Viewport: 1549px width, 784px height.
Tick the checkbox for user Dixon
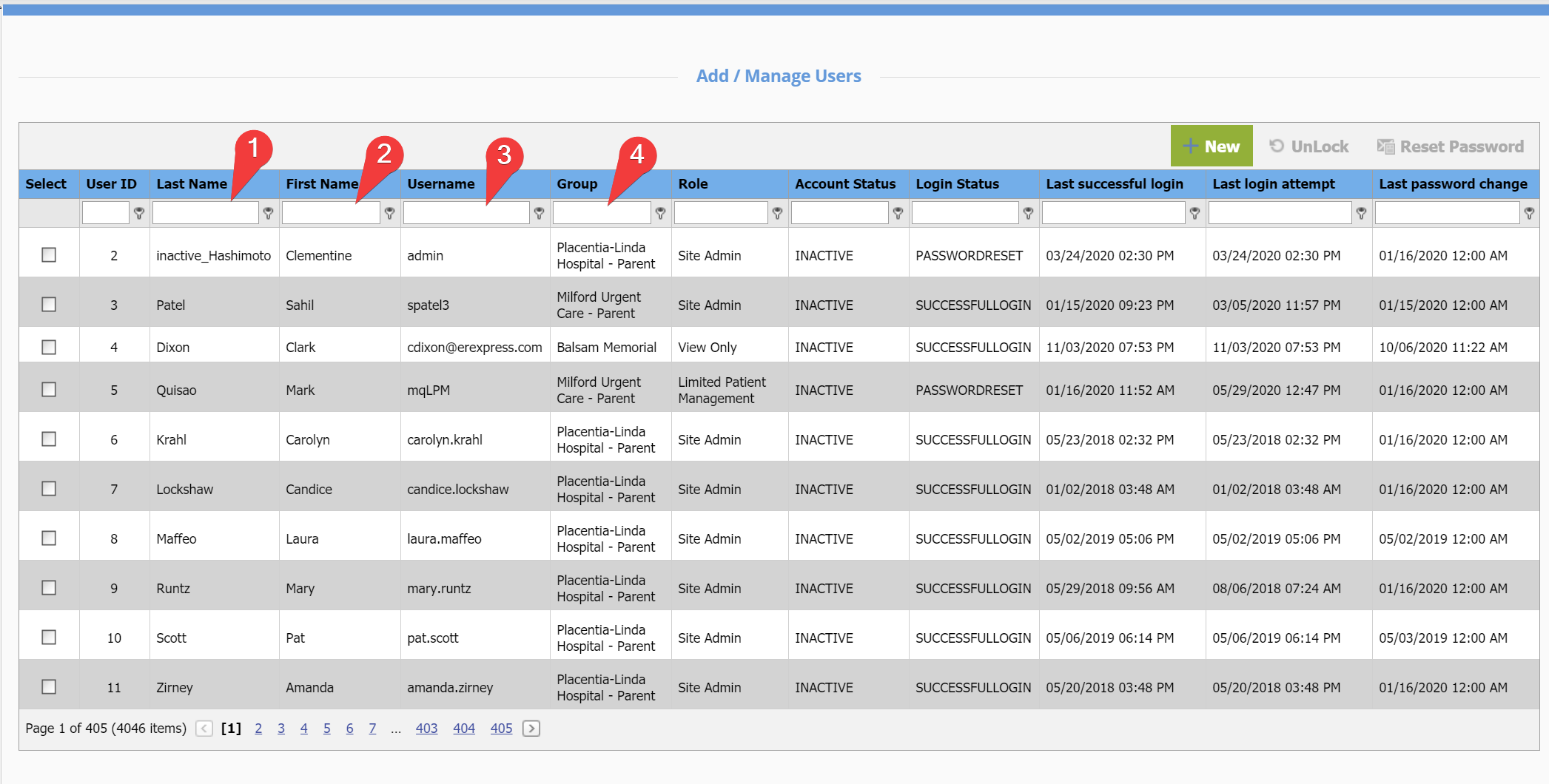(49, 347)
